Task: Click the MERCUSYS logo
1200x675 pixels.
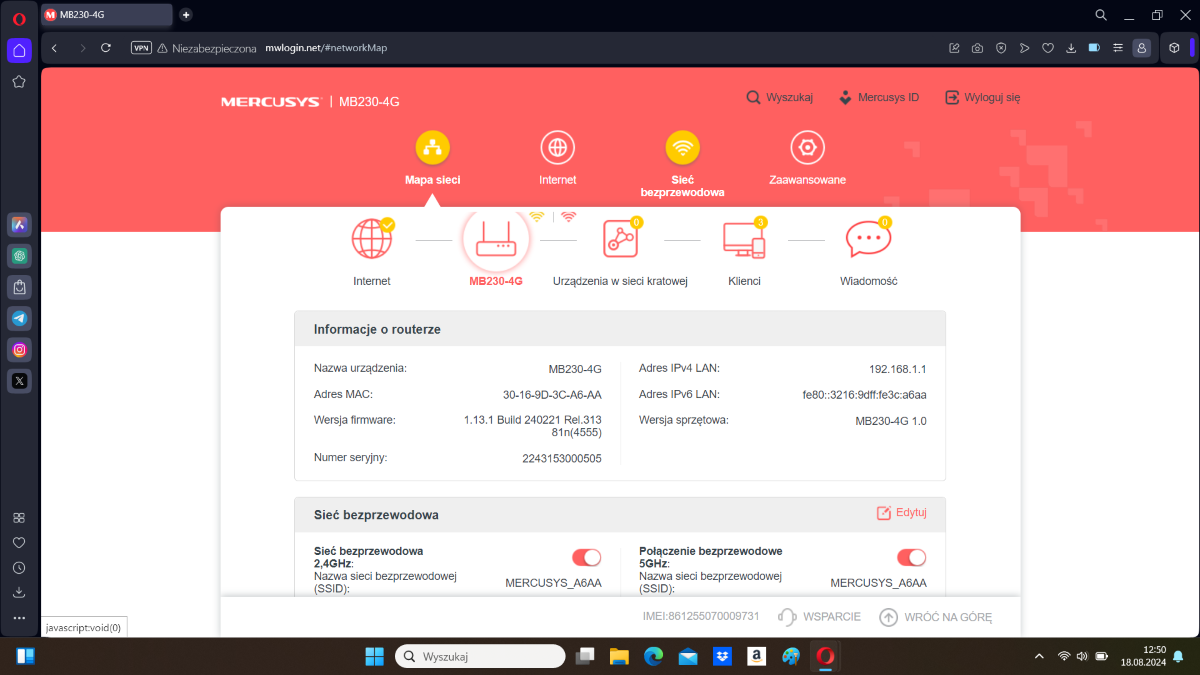Action: (270, 102)
